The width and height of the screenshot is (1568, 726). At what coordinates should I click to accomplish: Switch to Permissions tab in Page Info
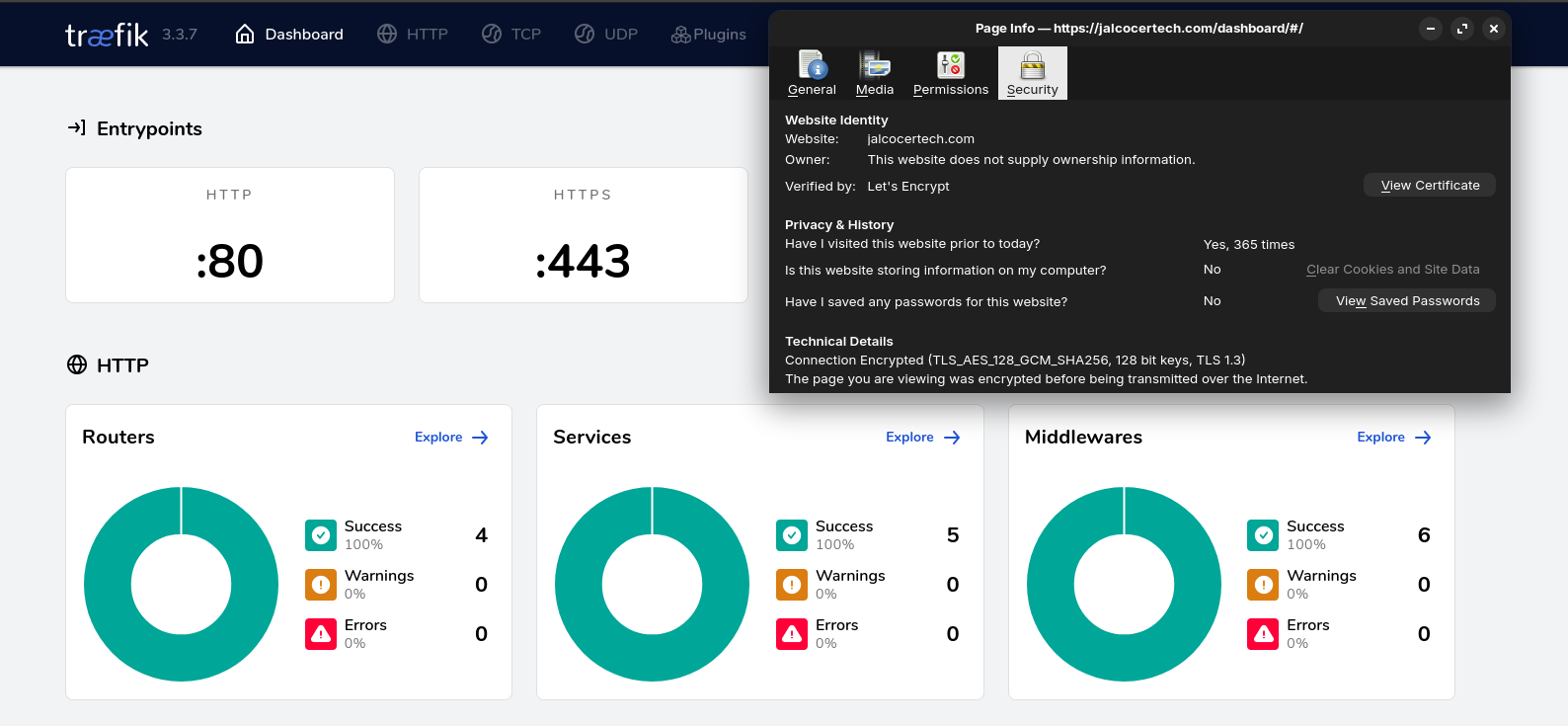coord(951,73)
